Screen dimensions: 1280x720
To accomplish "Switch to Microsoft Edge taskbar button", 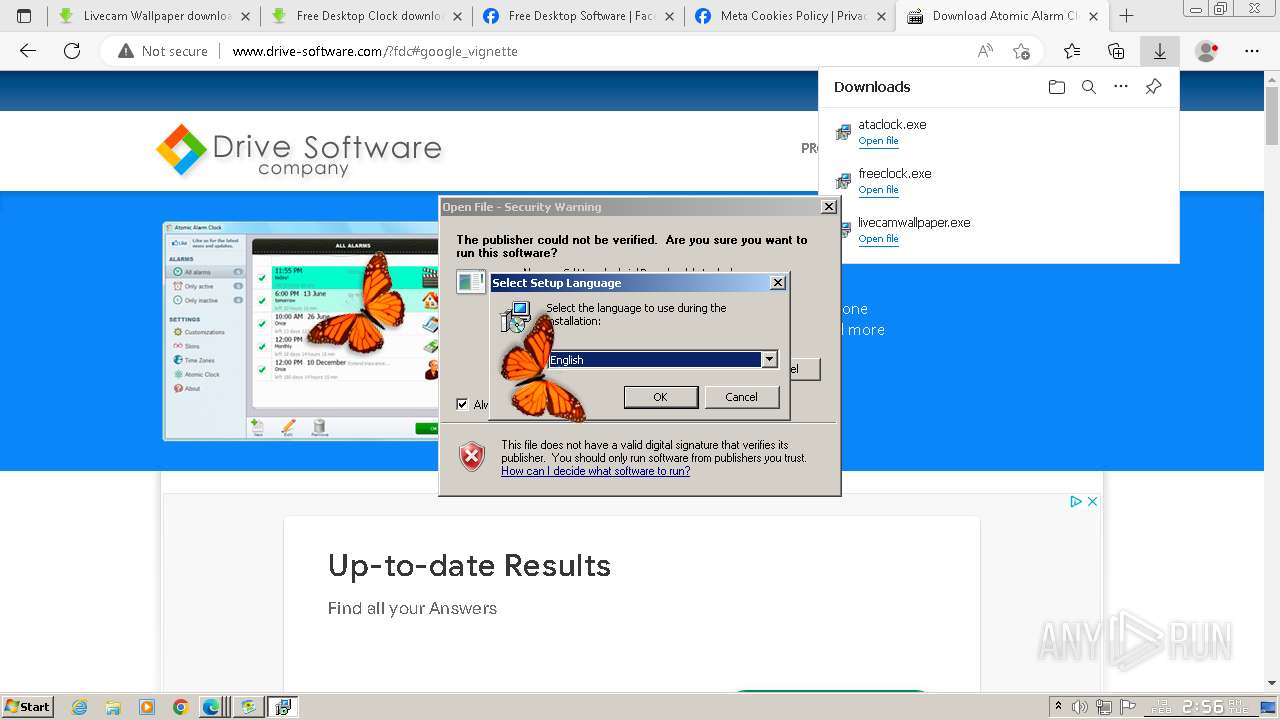I will tap(212, 707).
